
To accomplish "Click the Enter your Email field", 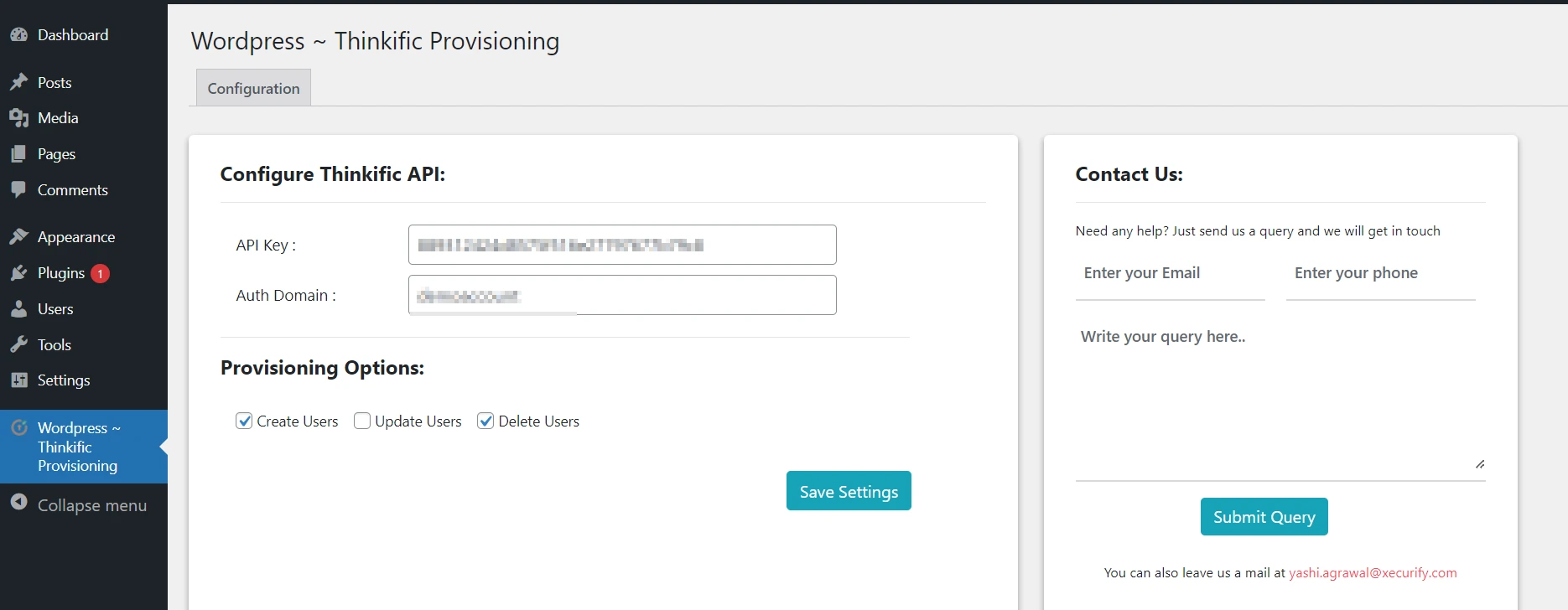I will pyautogui.click(x=1170, y=273).
